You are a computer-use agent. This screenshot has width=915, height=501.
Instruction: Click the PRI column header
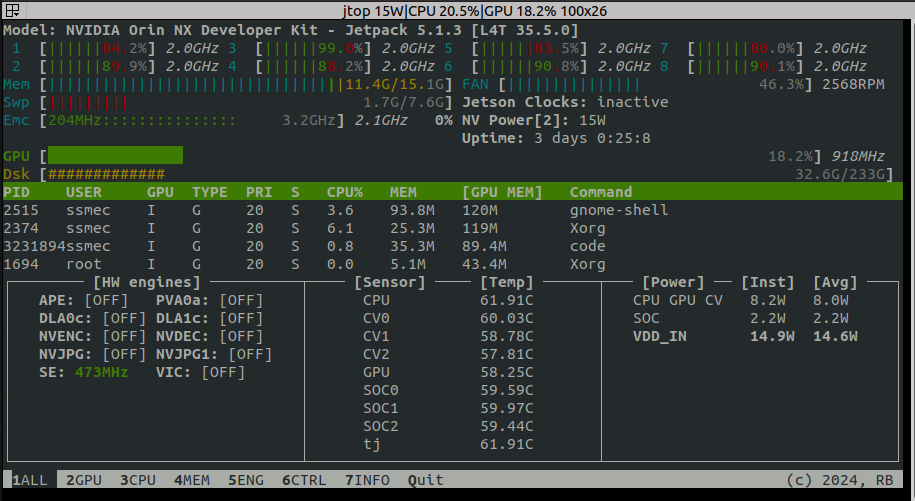pos(259,192)
